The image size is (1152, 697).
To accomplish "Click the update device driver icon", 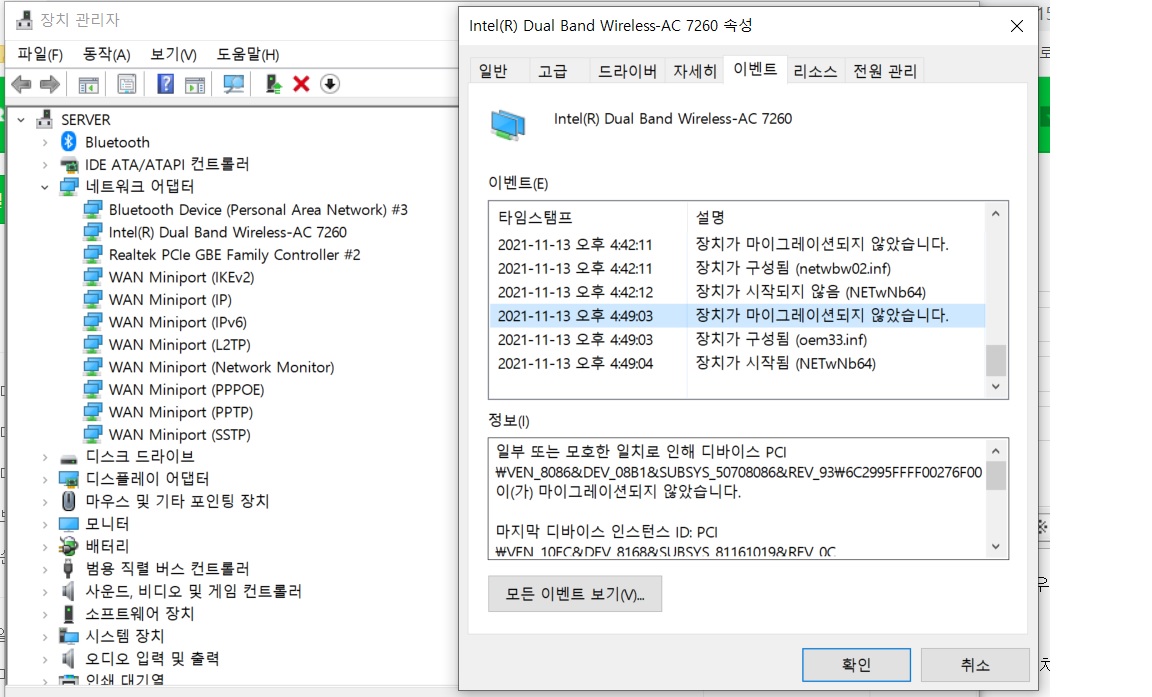I will (273, 84).
